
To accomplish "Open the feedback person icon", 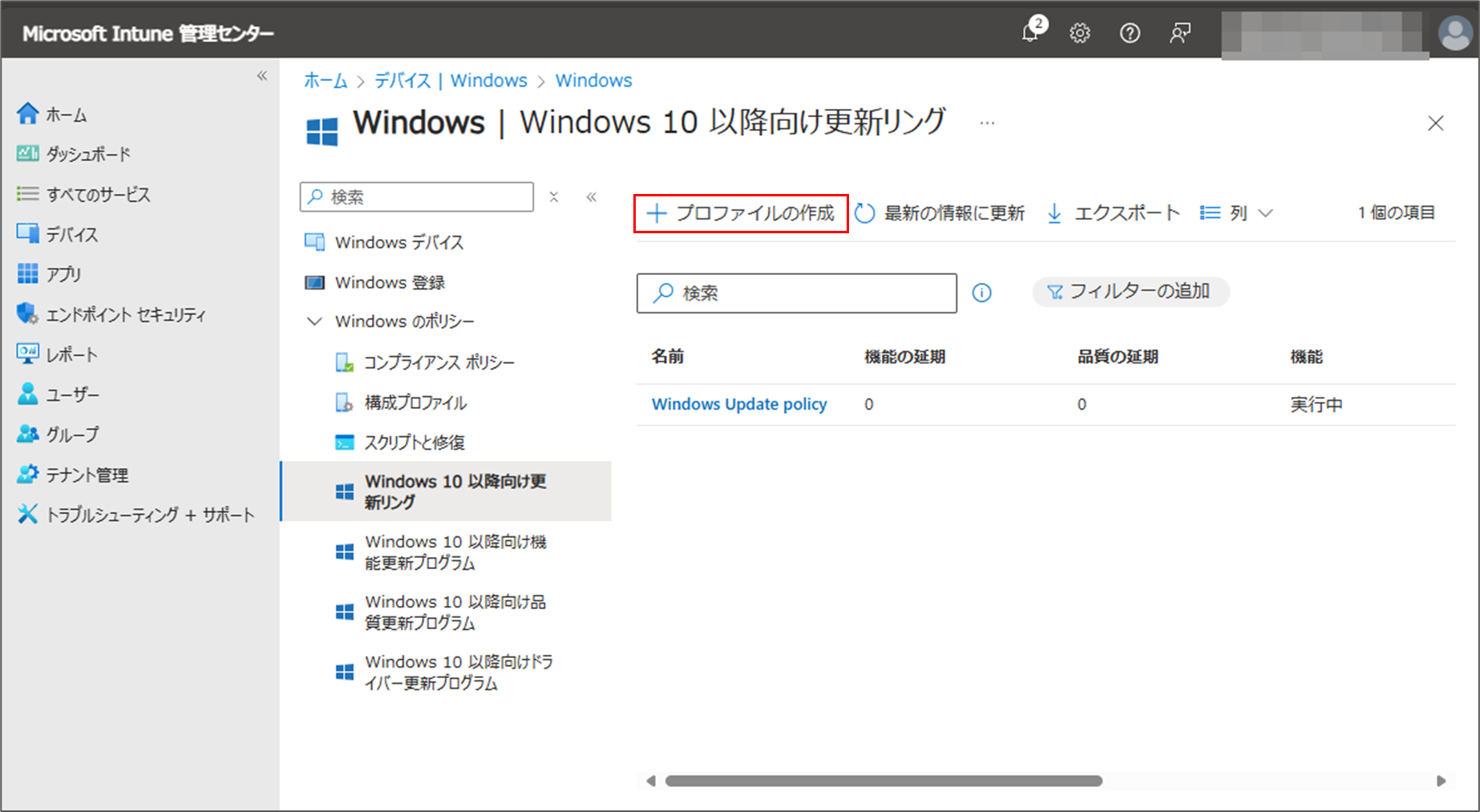I will [1179, 33].
